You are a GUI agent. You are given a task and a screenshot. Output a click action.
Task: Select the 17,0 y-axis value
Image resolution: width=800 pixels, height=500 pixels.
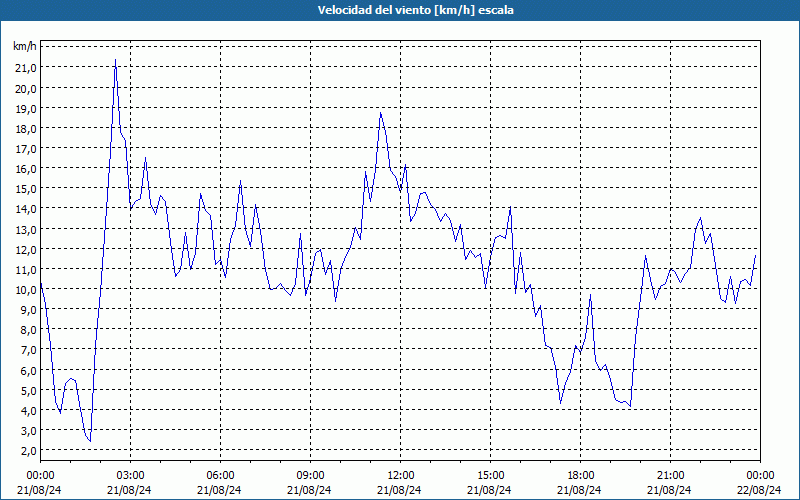coord(26,149)
